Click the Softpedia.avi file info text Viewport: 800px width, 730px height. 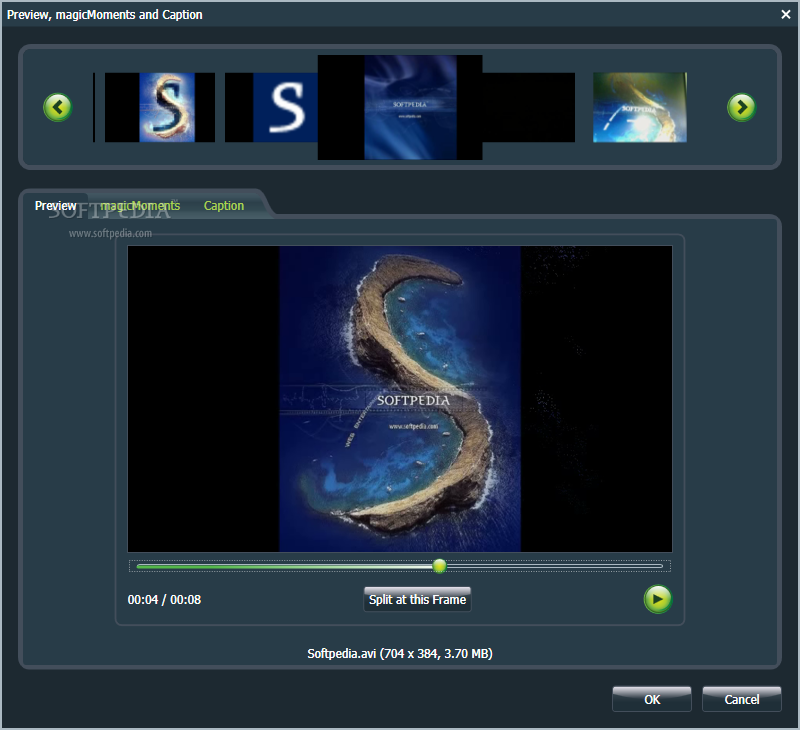[400, 653]
